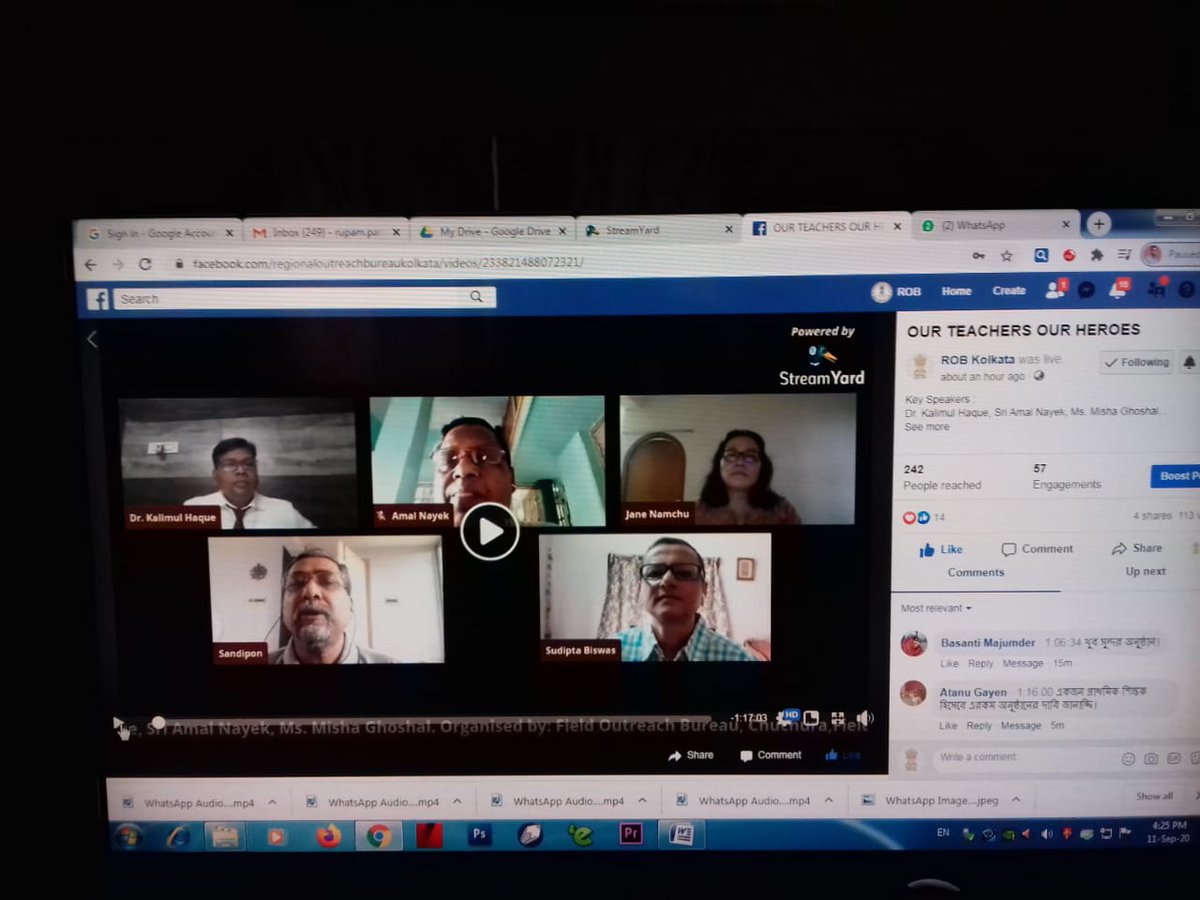Open Create in Facebook header
Image resolution: width=1200 pixels, height=900 pixels.
coord(1008,290)
